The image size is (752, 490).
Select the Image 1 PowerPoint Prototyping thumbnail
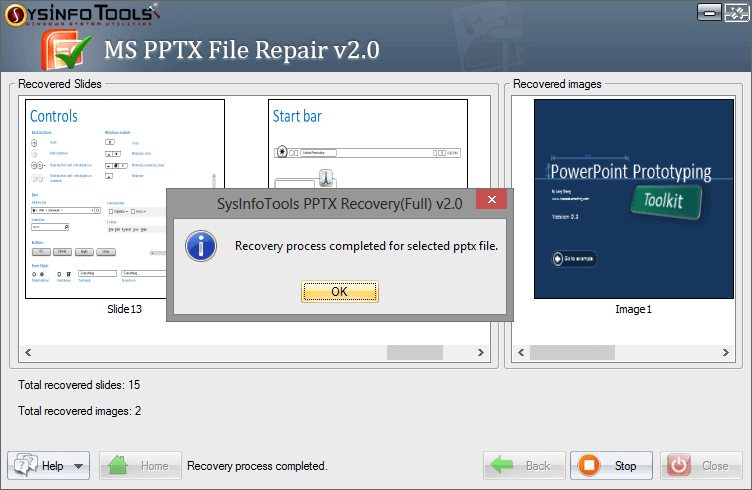tap(634, 199)
